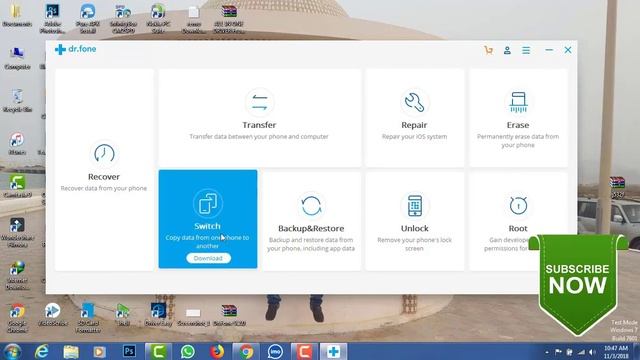Open the user account icon in dr.fone
The image size is (640, 360).
(x=507, y=50)
